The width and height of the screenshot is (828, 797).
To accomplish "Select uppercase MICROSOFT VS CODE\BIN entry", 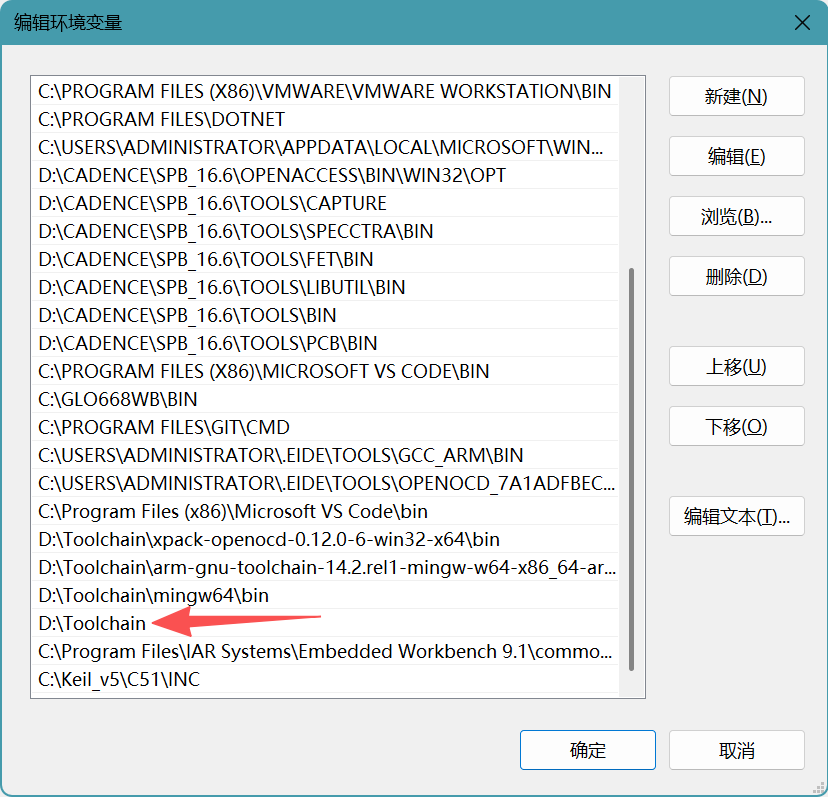I will click(x=325, y=371).
